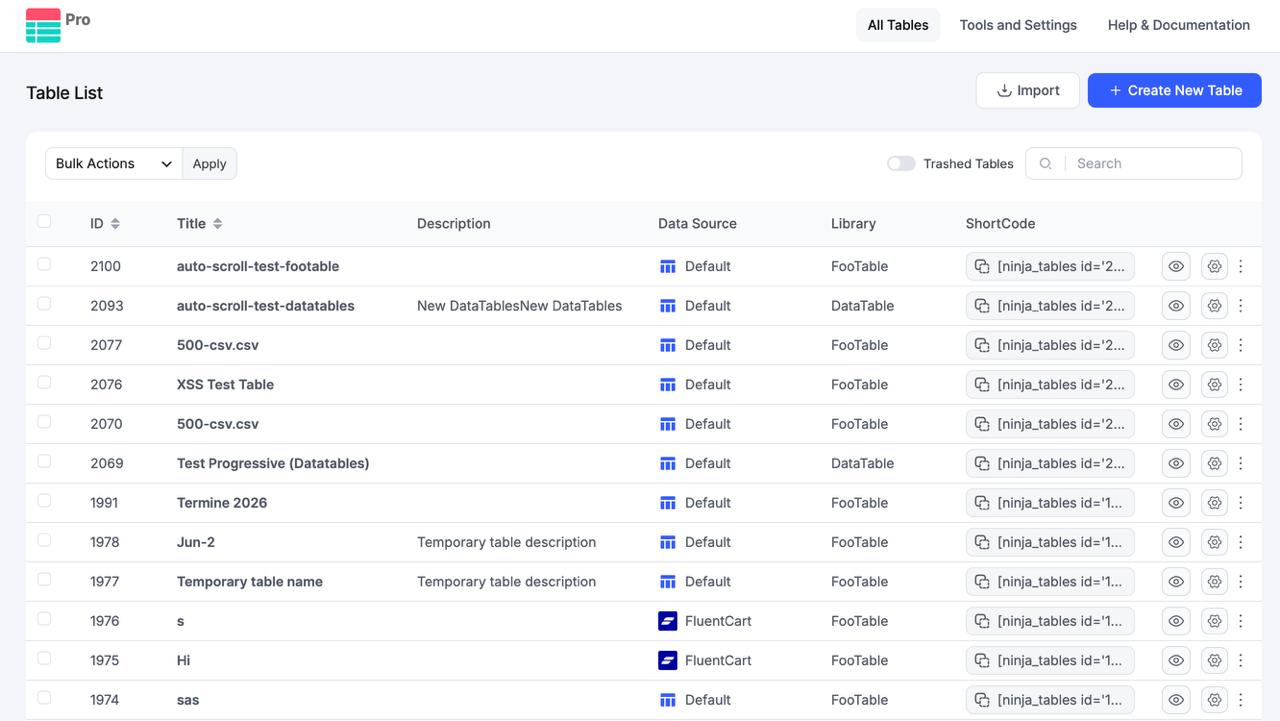Click Create New Table
Screen dimensions: 1280x721
1175,90
